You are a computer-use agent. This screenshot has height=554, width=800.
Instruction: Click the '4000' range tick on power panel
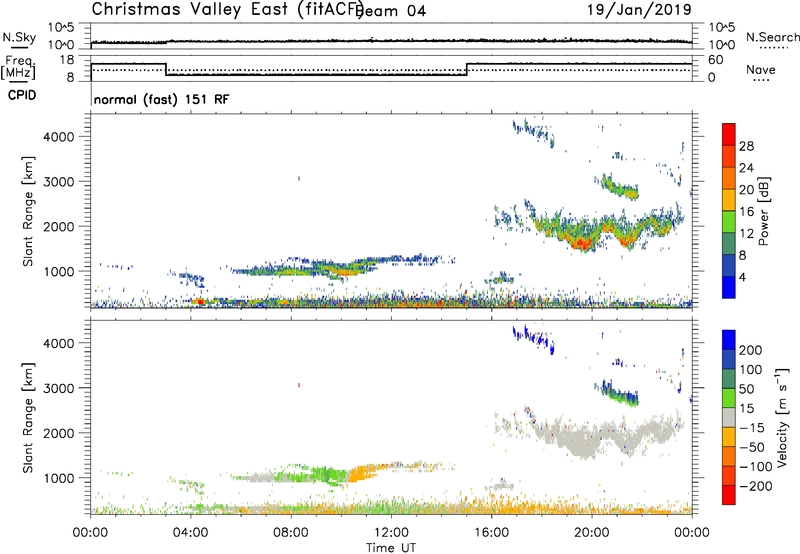(x=59, y=137)
